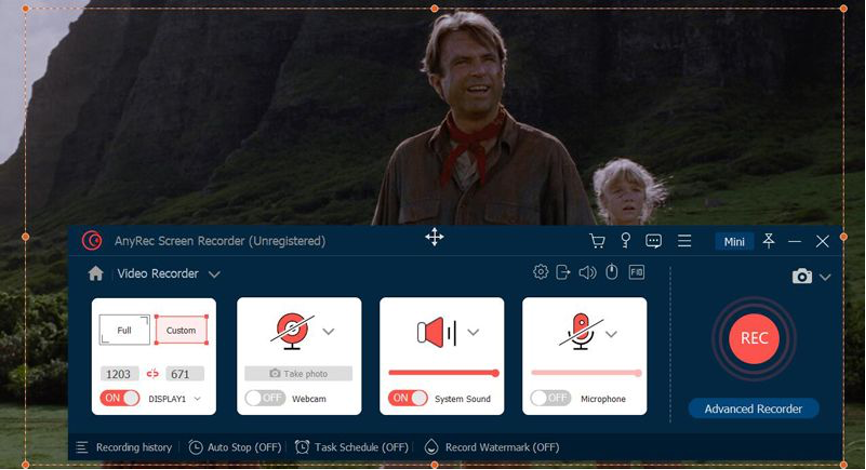Click the aspect ratio lock link icon
Image resolution: width=866 pixels, height=470 pixels.
click(x=153, y=374)
